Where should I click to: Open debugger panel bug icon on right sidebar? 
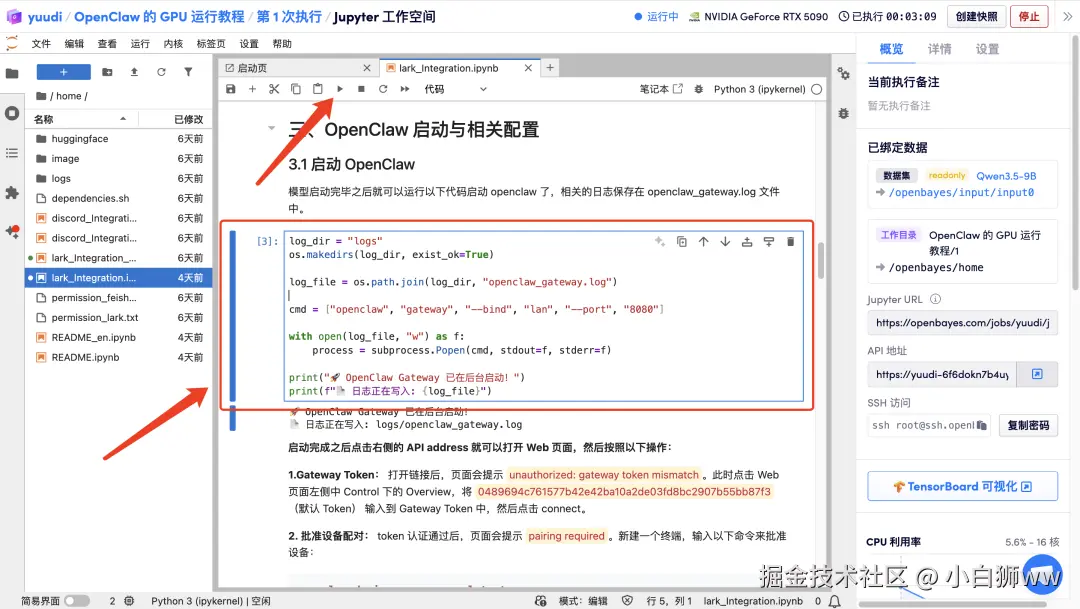pos(843,113)
